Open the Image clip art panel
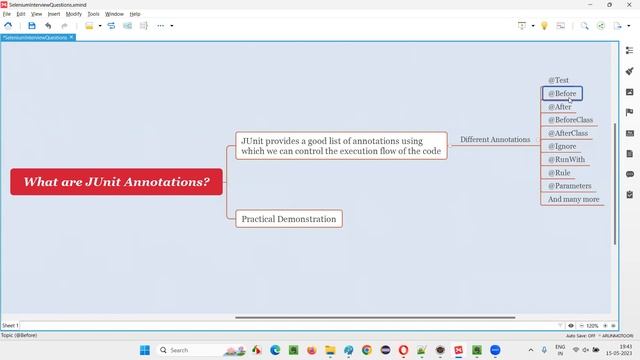The height and width of the screenshot is (360, 640). [x=629, y=92]
